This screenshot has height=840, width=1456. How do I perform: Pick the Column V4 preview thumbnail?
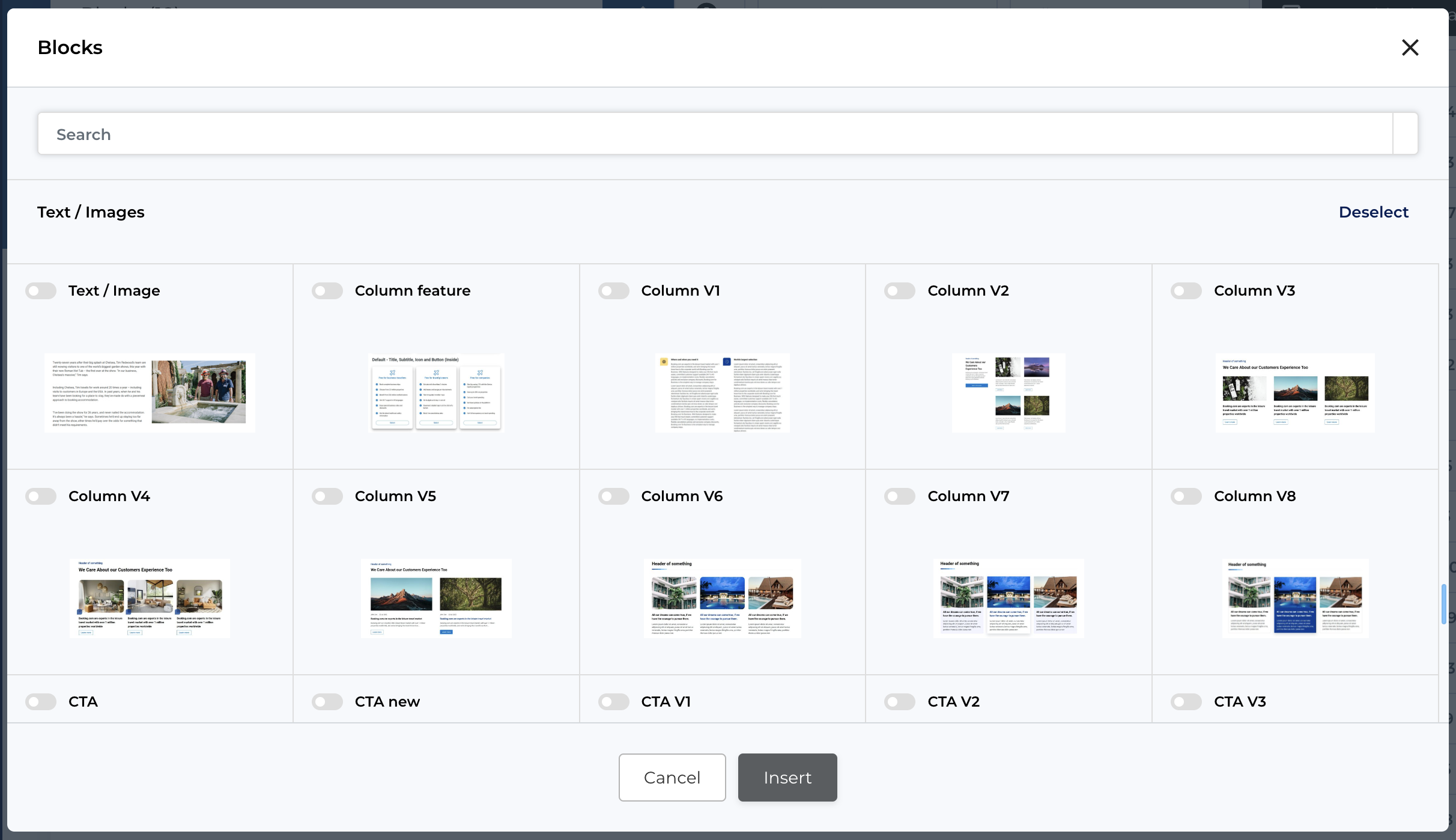150,598
